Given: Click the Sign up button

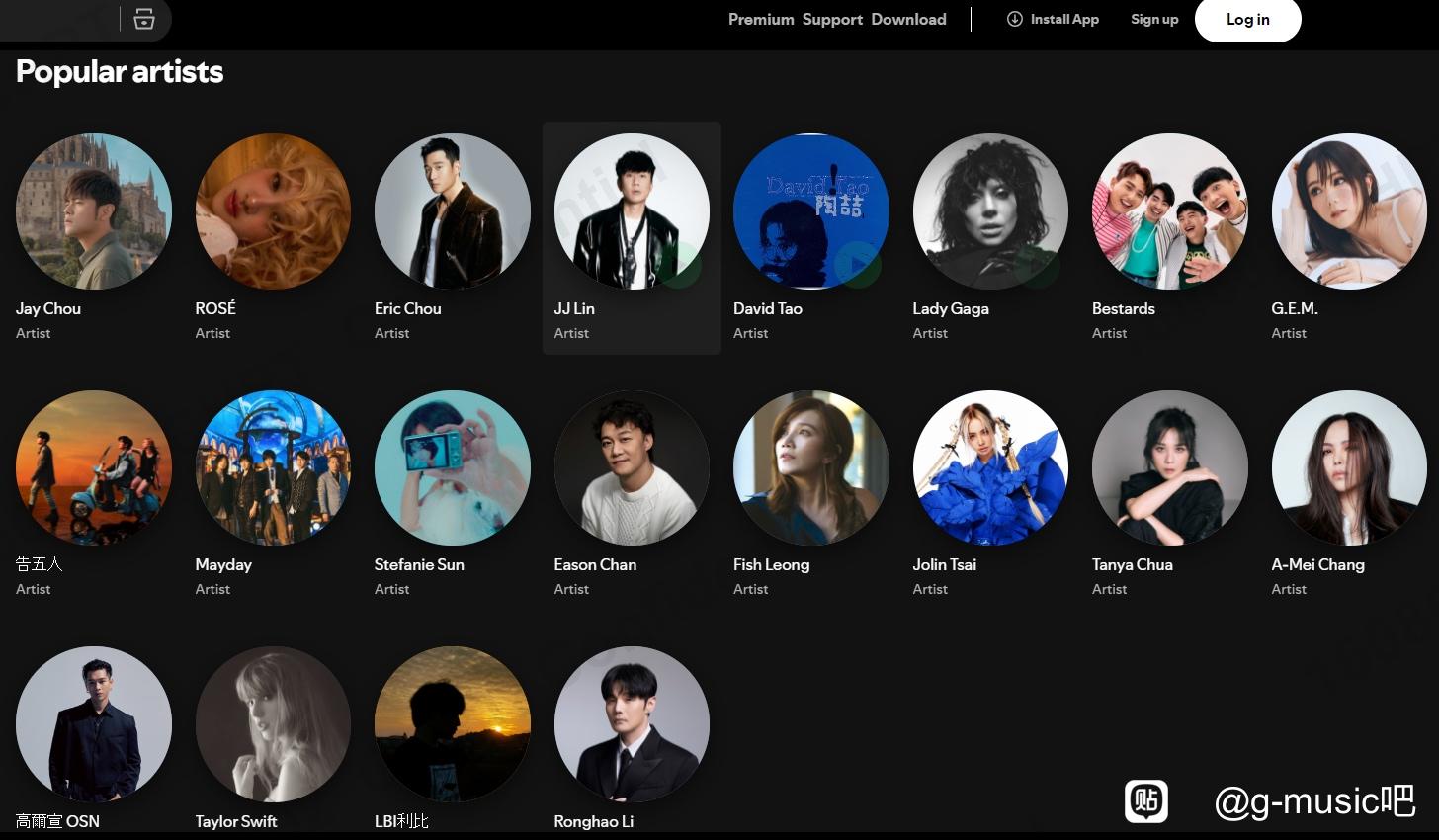Looking at the screenshot, I should [1154, 19].
